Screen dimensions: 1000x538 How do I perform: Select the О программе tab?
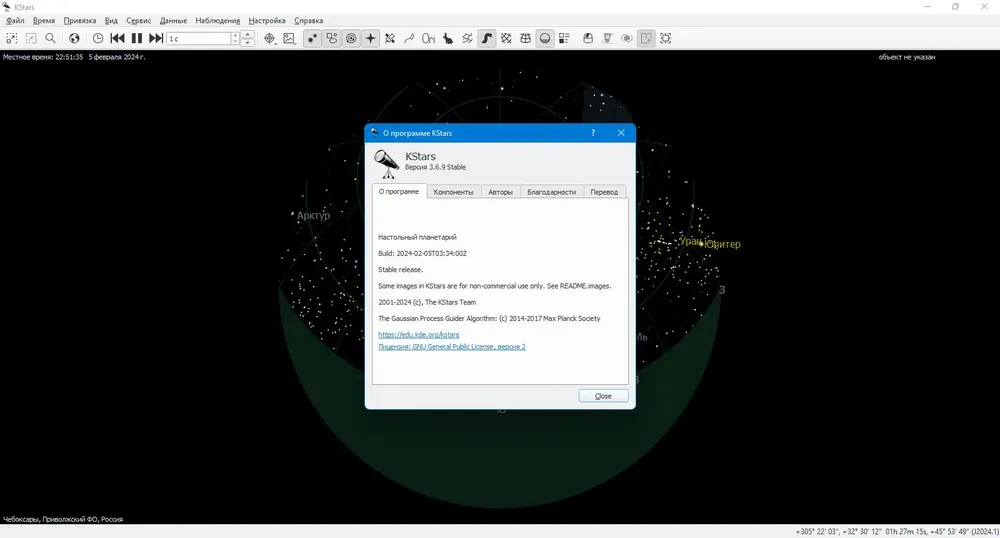(399, 191)
